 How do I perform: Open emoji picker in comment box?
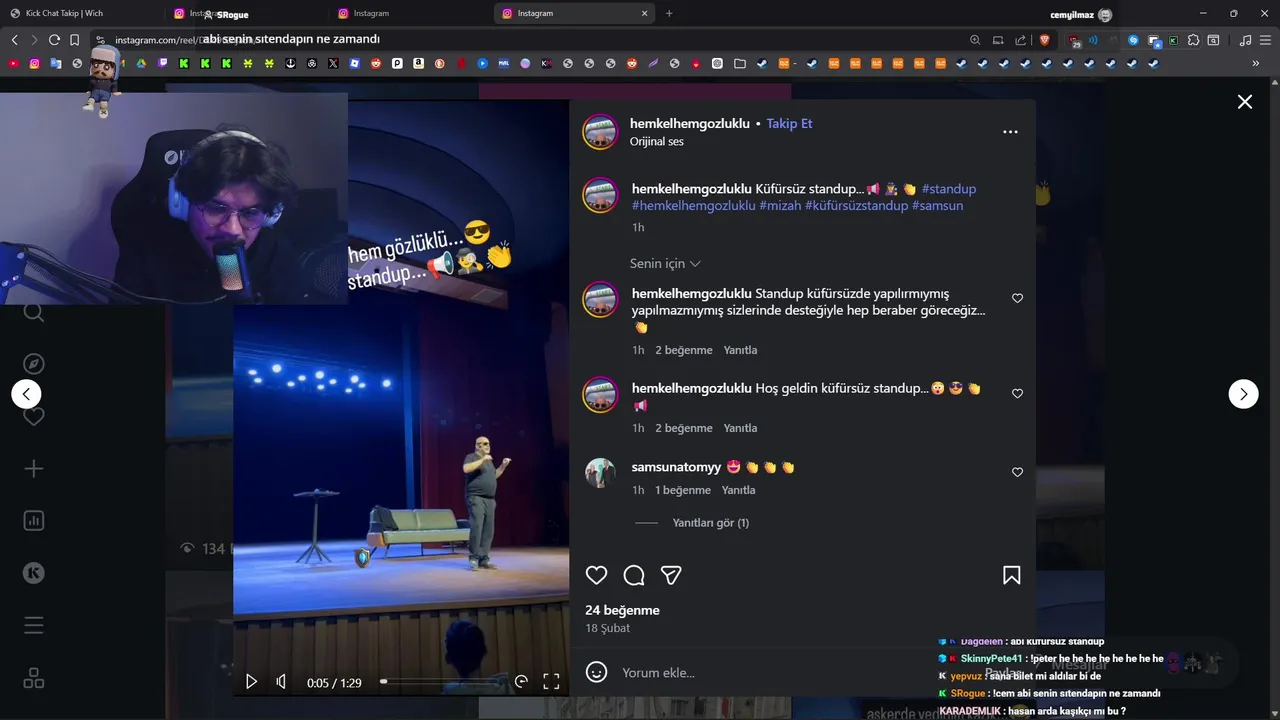pos(597,672)
